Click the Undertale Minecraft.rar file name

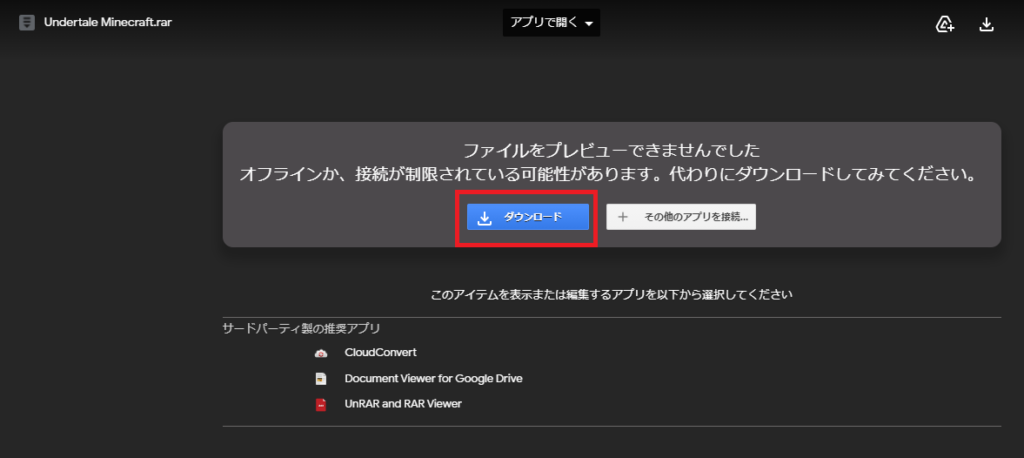point(108,22)
